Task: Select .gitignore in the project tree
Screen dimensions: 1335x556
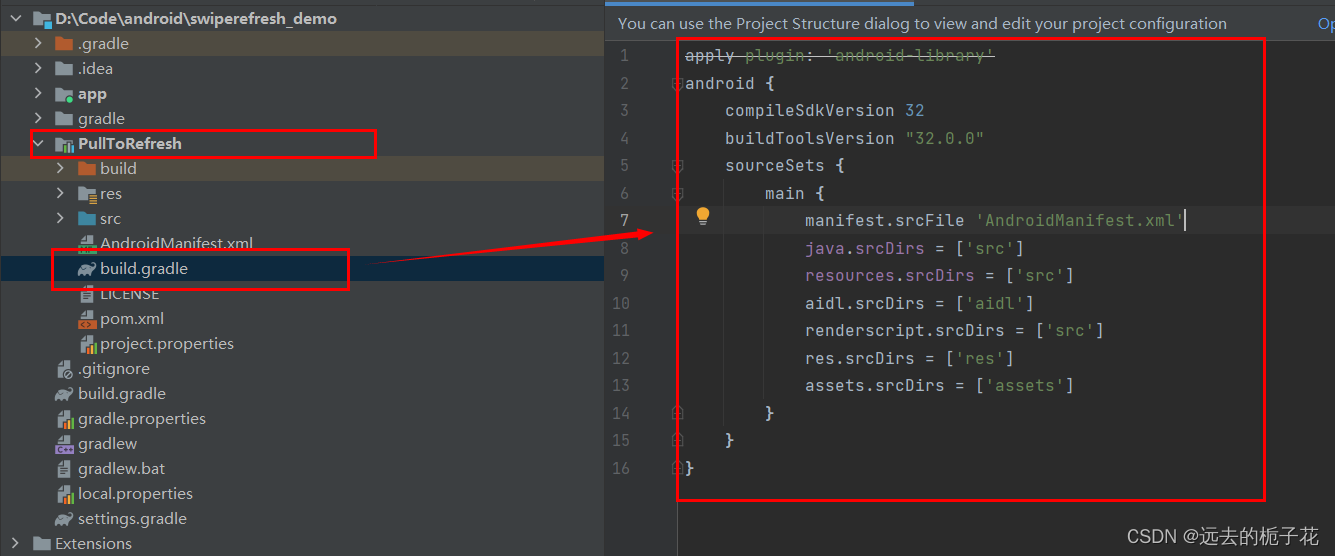Action: point(114,369)
